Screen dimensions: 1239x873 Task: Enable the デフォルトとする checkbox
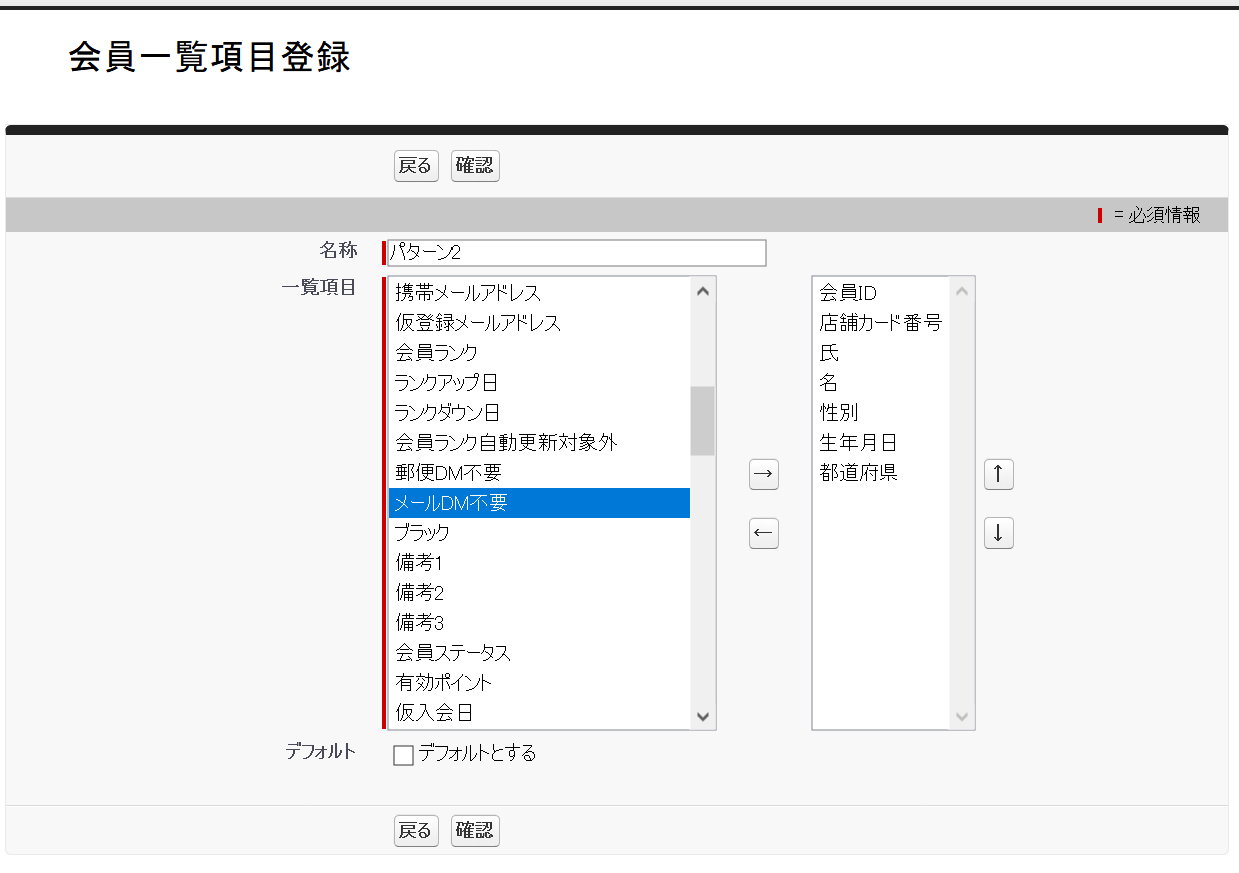[x=403, y=755]
